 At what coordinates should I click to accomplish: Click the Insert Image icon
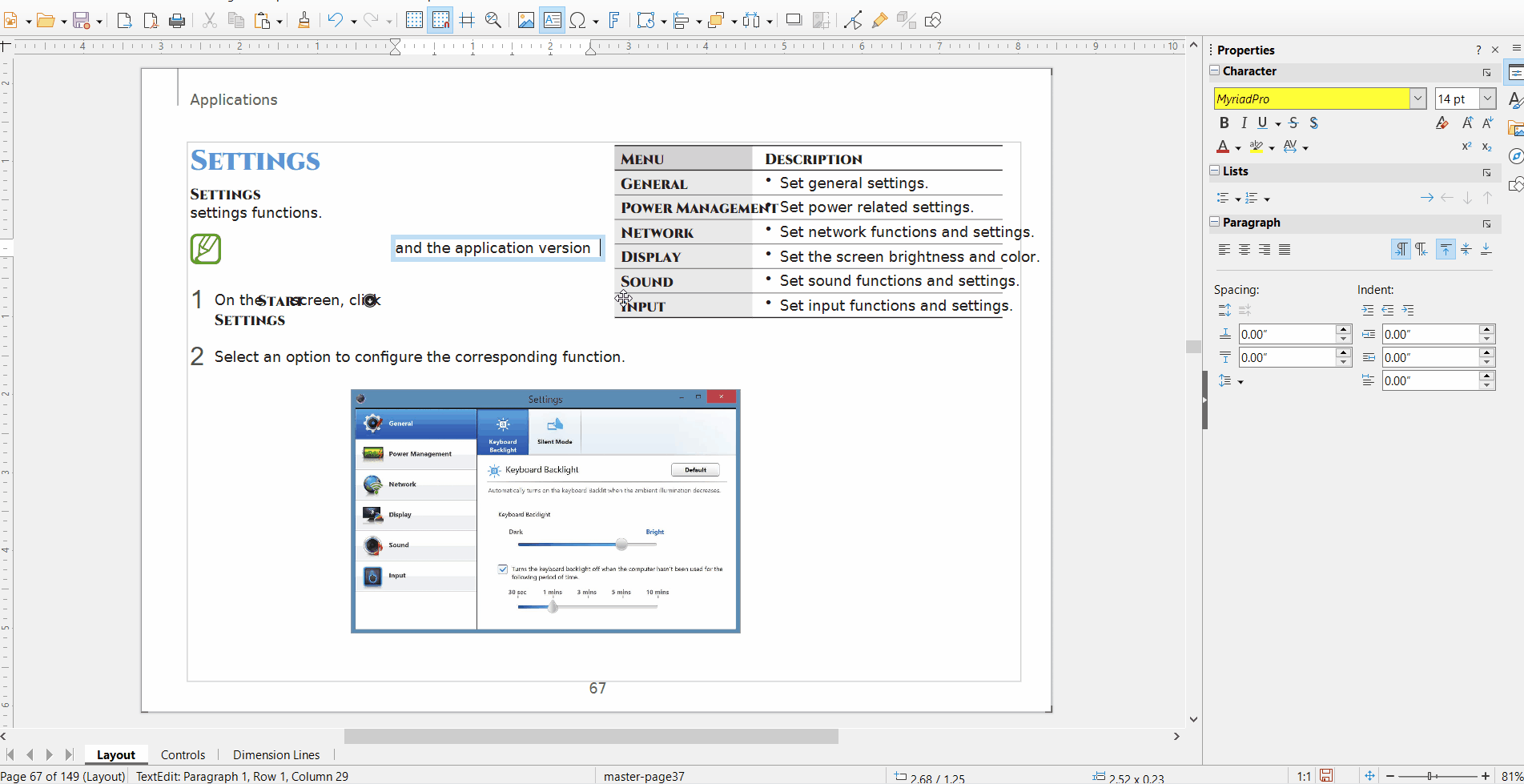525,21
